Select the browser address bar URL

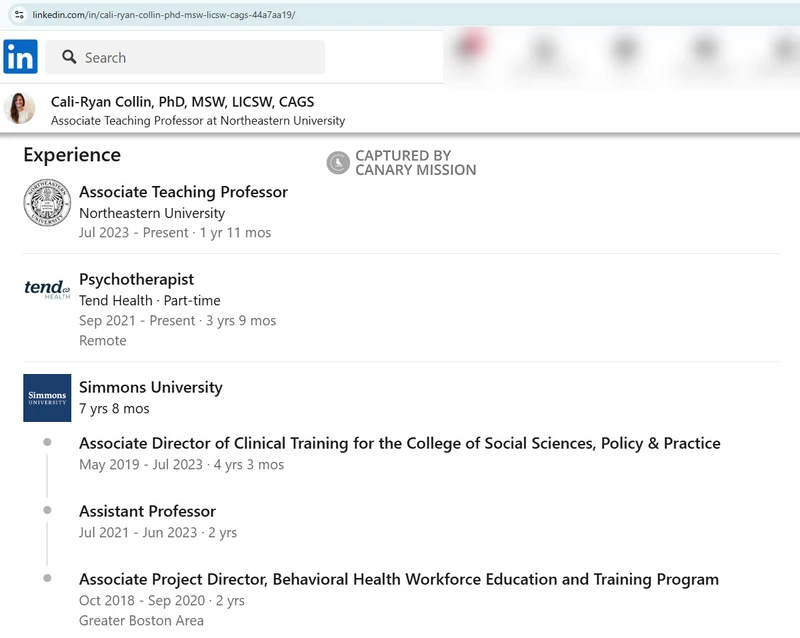(163, 15)
